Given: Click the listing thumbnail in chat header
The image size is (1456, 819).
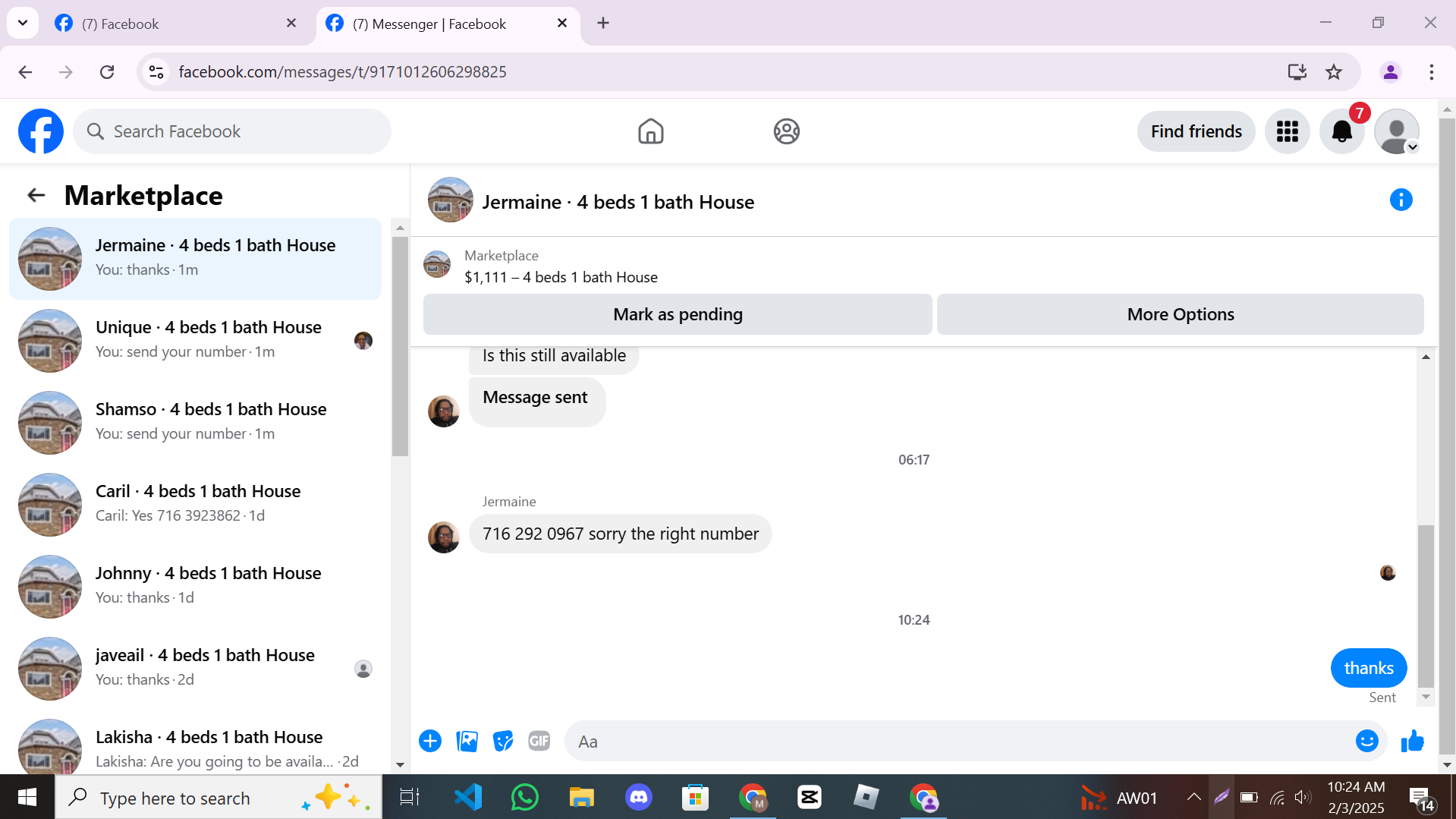Looking at the screenshot, I should (x=450, y=200).
